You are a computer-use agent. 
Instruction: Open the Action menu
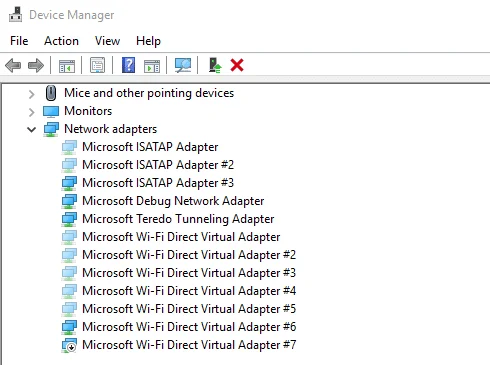point(61,41)
